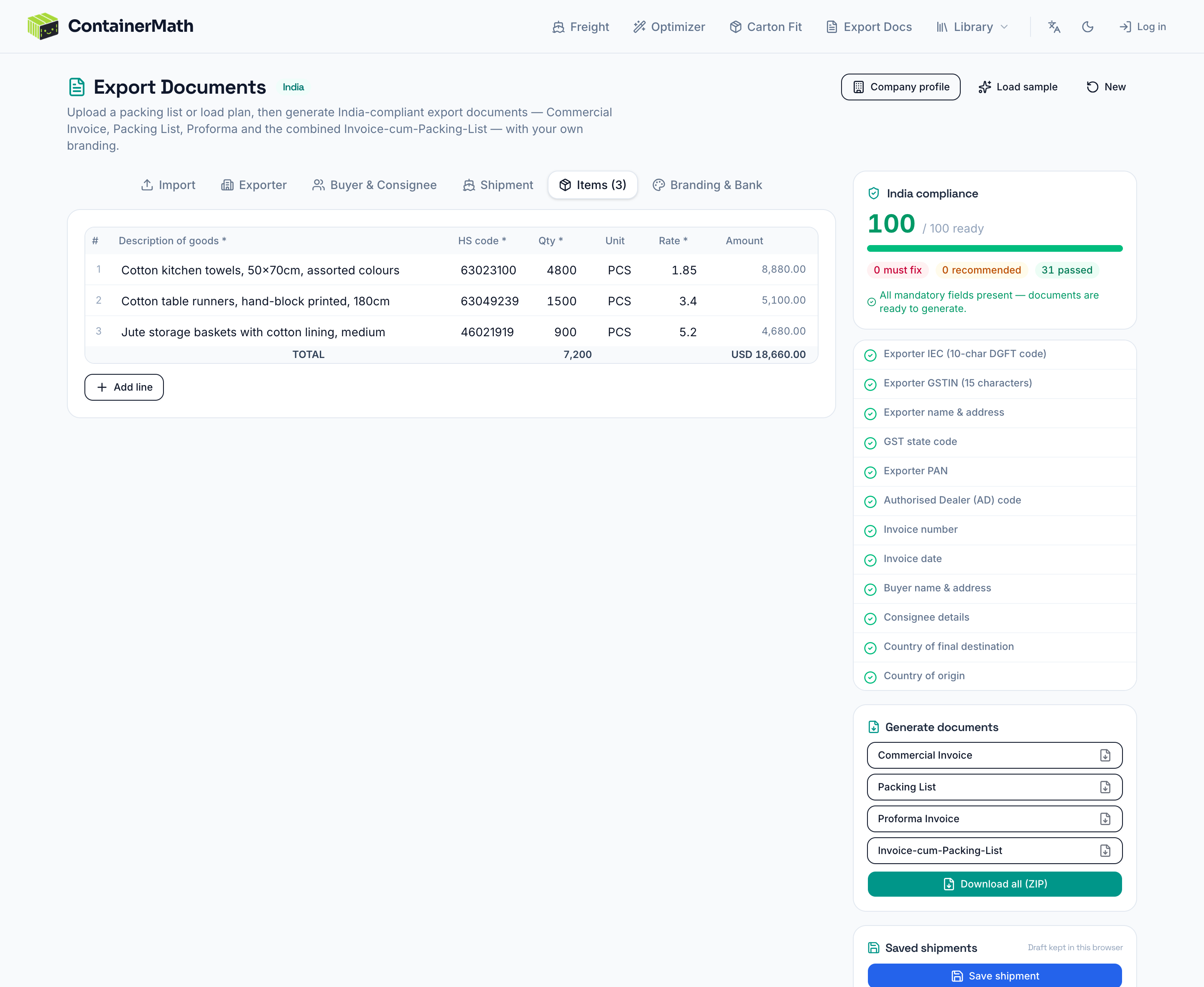The height and width of the screenshot is (987, 1204).
Task: Click the Generate documents header icon
Action: click(874, 727)
